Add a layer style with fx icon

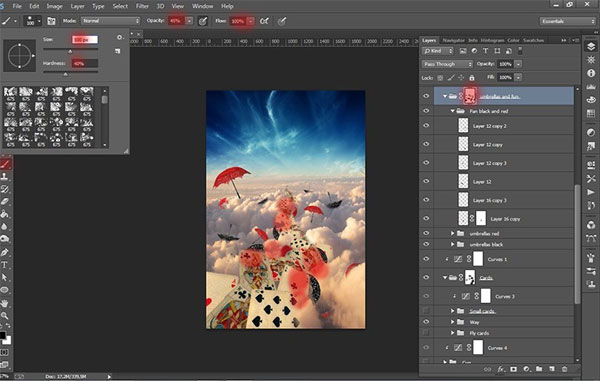coord(501,369)
